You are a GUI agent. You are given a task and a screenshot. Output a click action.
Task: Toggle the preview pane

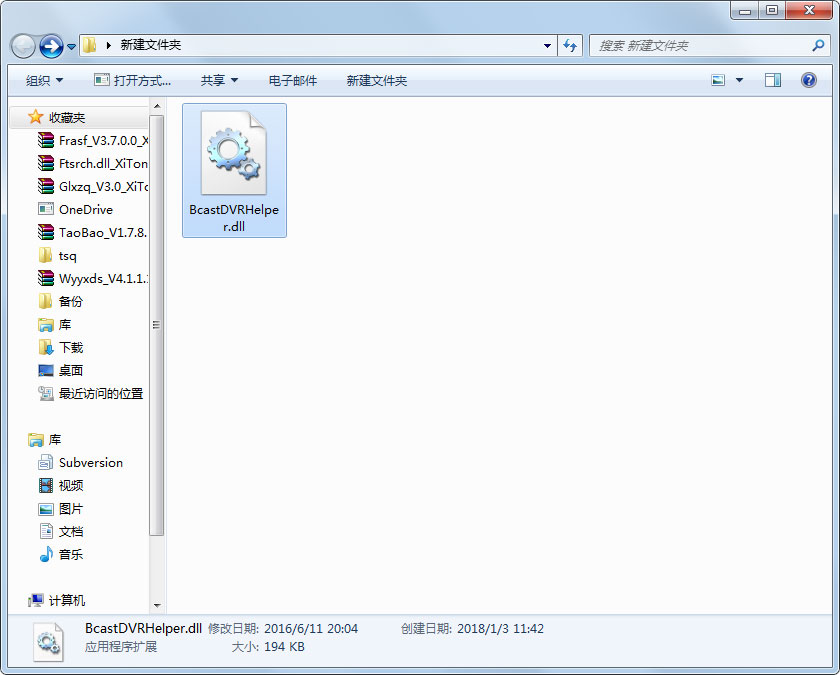[x=773, y=78]
